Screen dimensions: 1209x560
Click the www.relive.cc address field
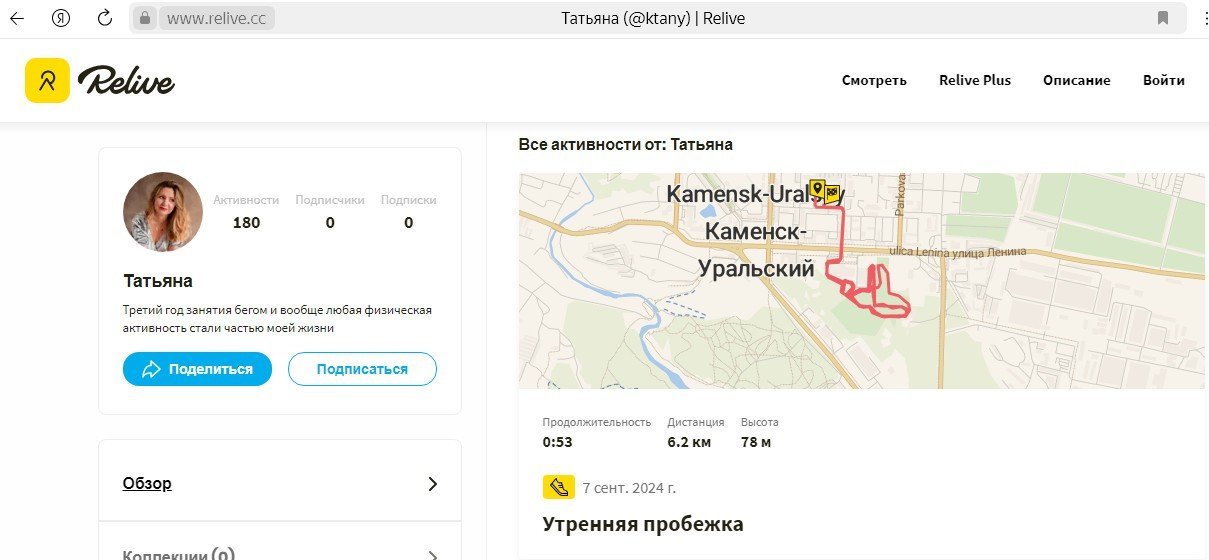point(216,18)
